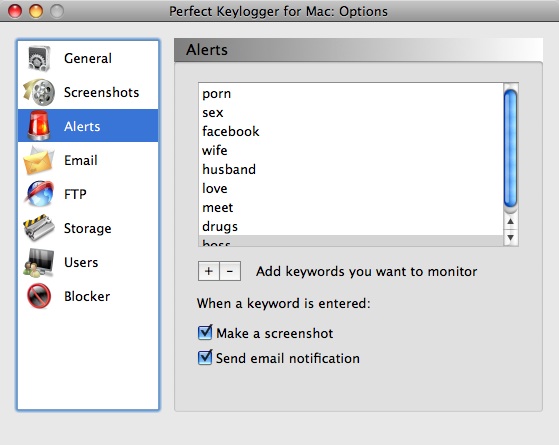Minimize window with the yellow button
The width and height of the screenshot is (559, 445).
click(x=36, y=11)
